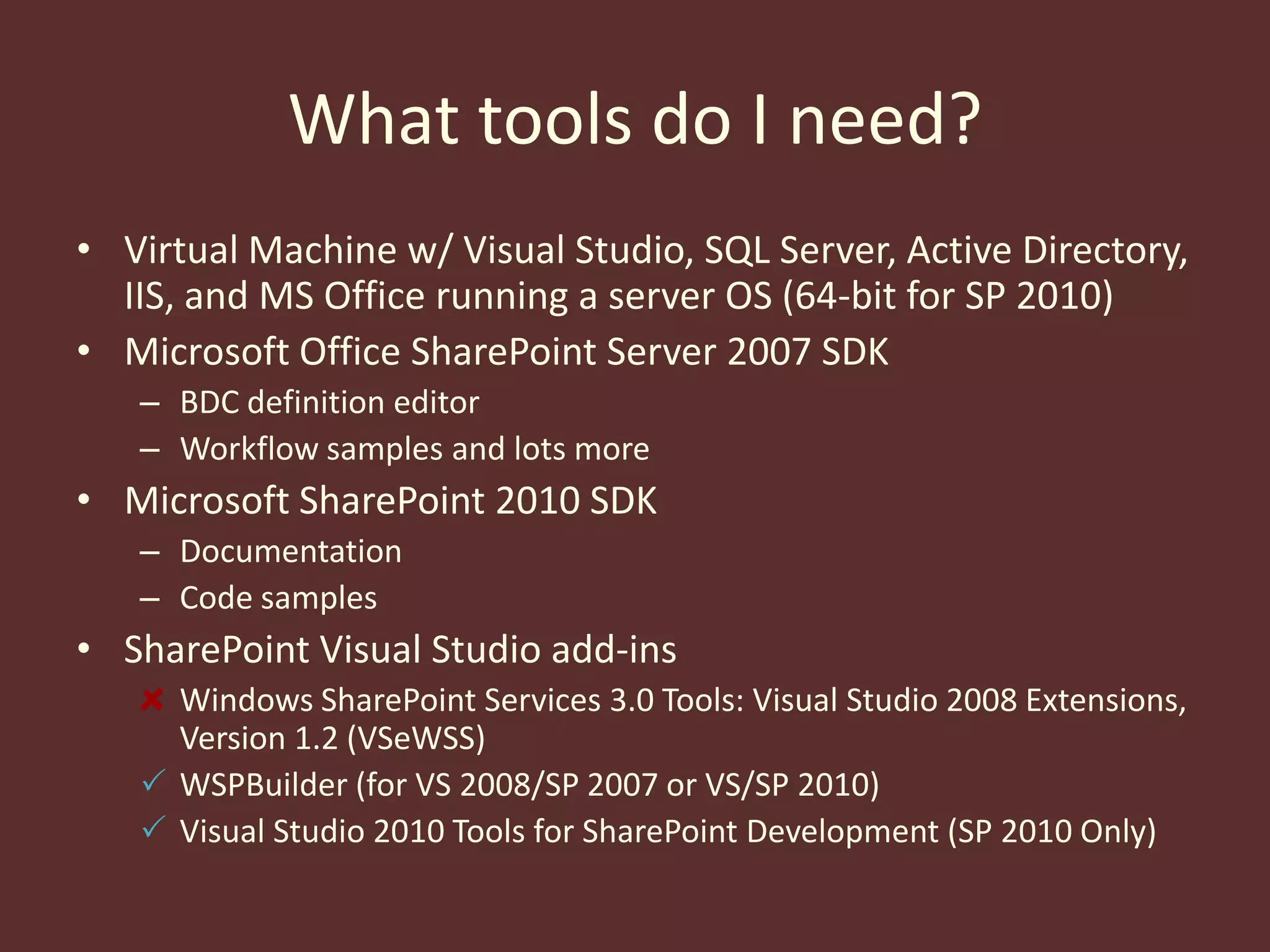Click the 'WSPBuilder' line text
This screenshot has height=952, width=1270.
pos(264,785)
